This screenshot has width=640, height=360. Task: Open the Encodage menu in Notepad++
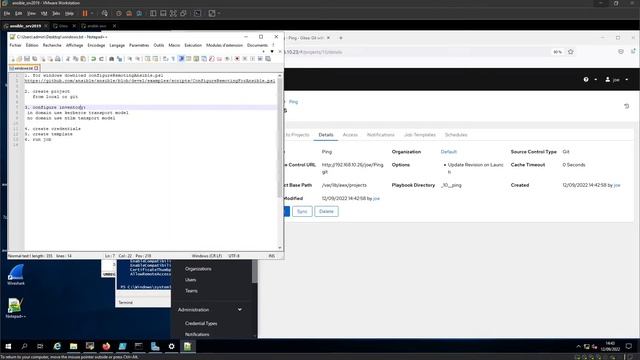coord(96,45)
